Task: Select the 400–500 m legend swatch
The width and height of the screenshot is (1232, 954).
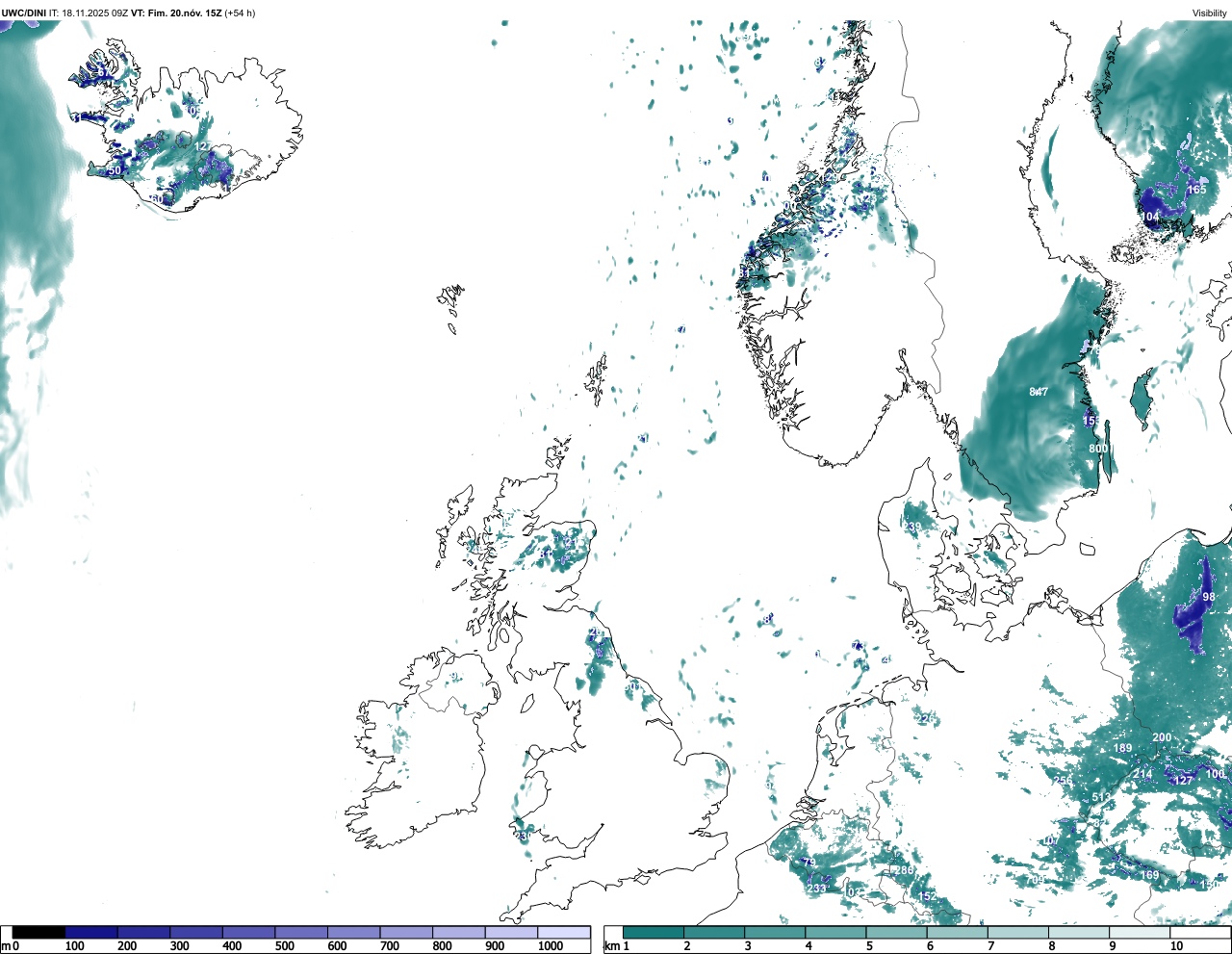Action: click(x=249, y=933)
